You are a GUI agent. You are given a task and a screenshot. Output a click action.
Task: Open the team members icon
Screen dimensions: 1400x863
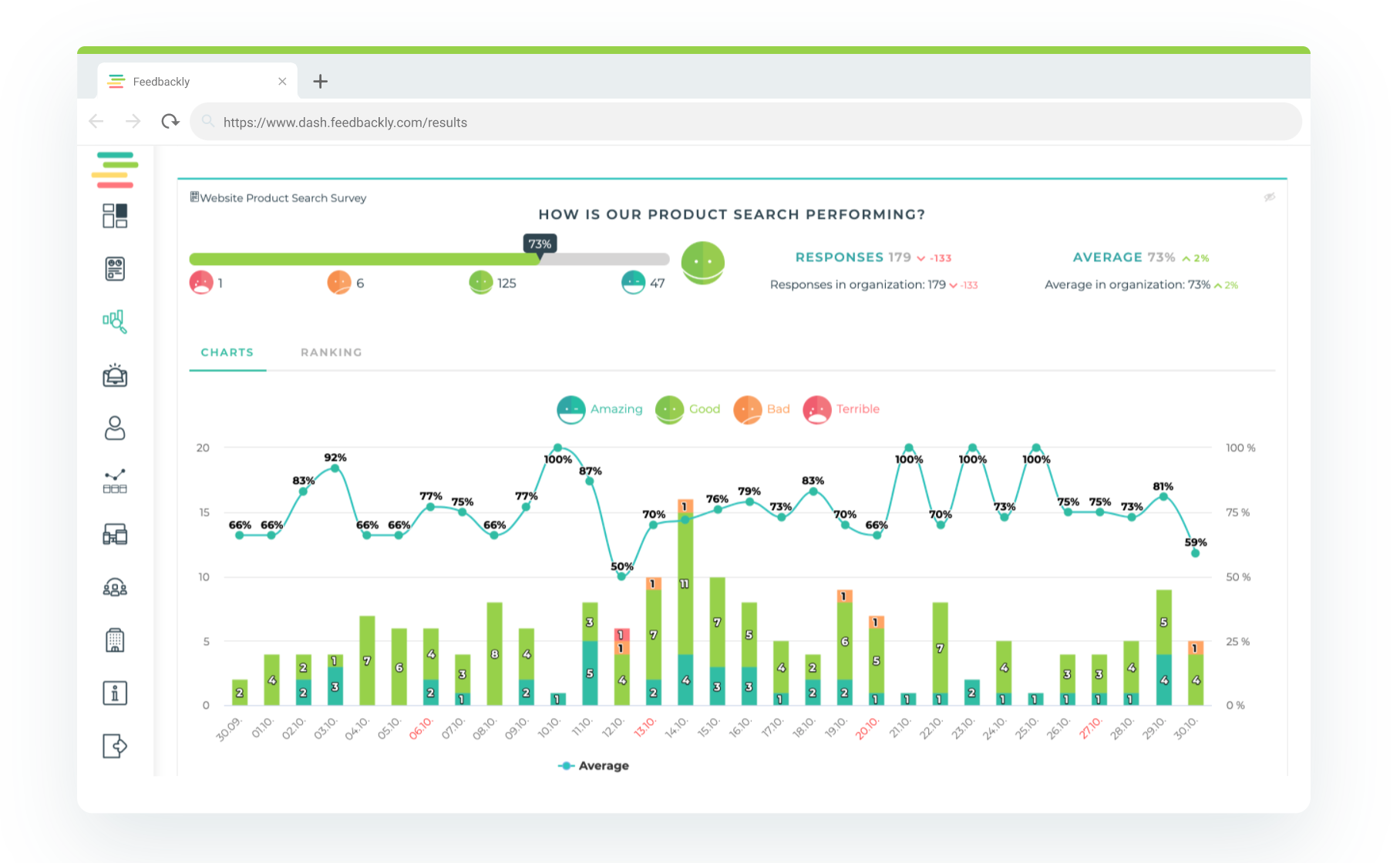point(114,587)
